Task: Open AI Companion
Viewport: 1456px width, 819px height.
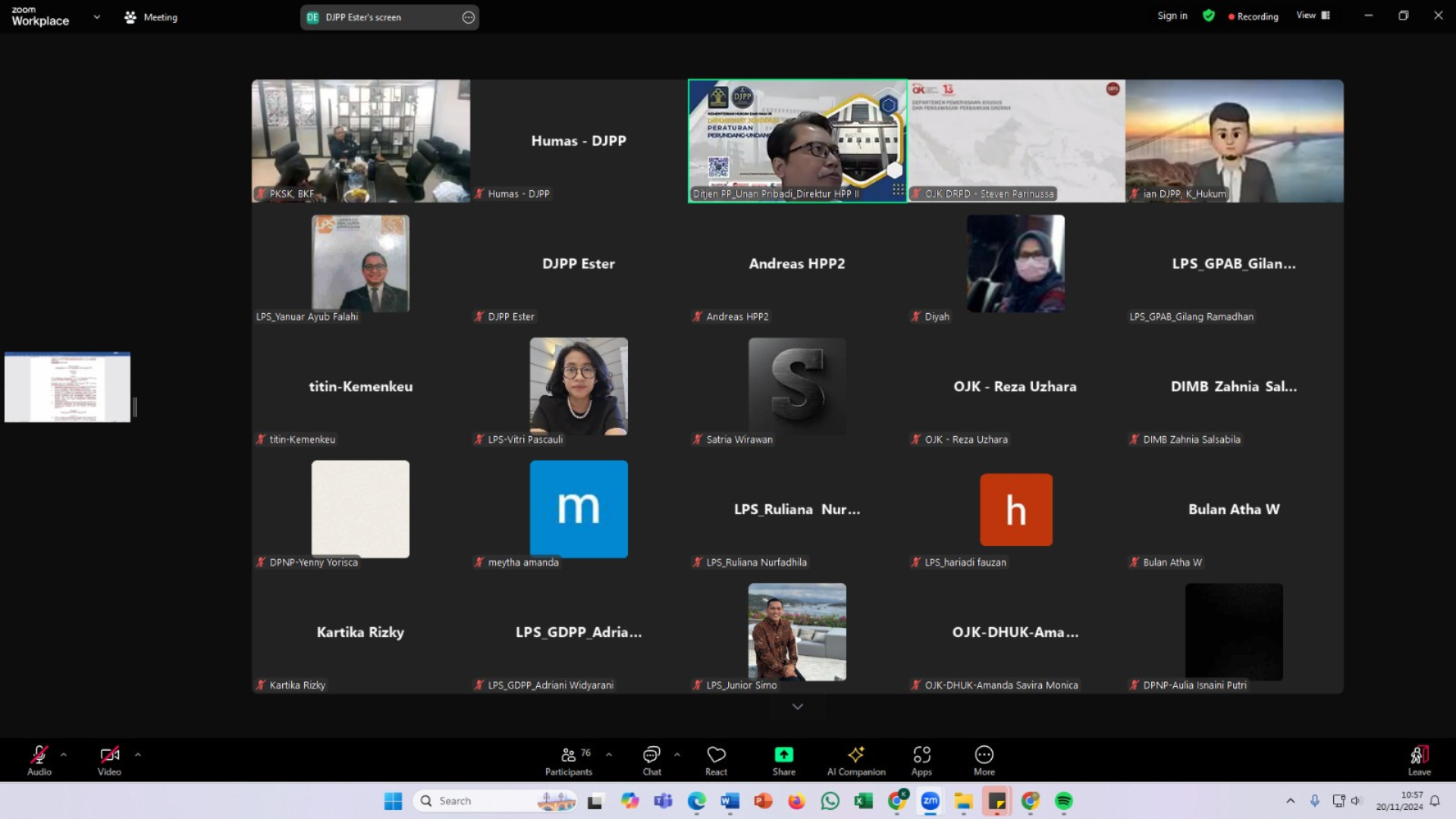Action: (x=856, y=761)
